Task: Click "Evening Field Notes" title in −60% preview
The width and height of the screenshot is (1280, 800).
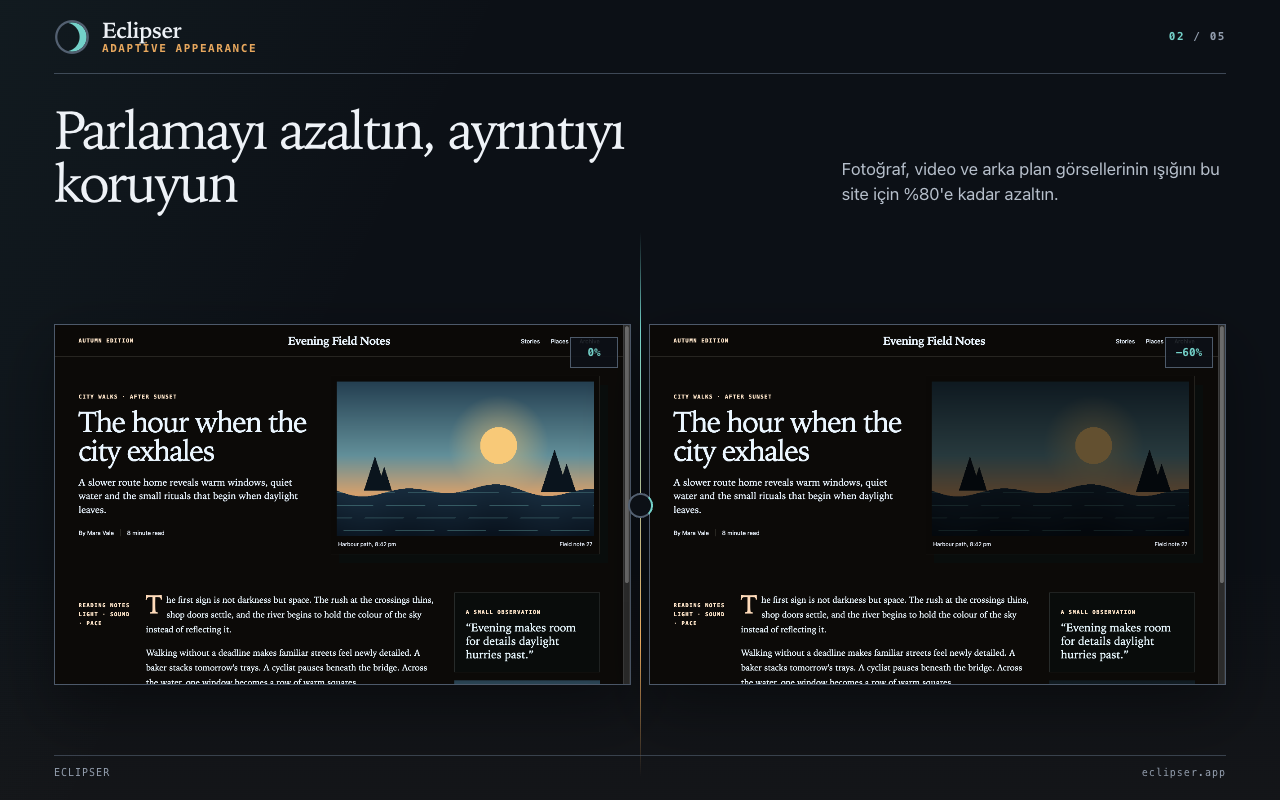Action: pos(934,341)
